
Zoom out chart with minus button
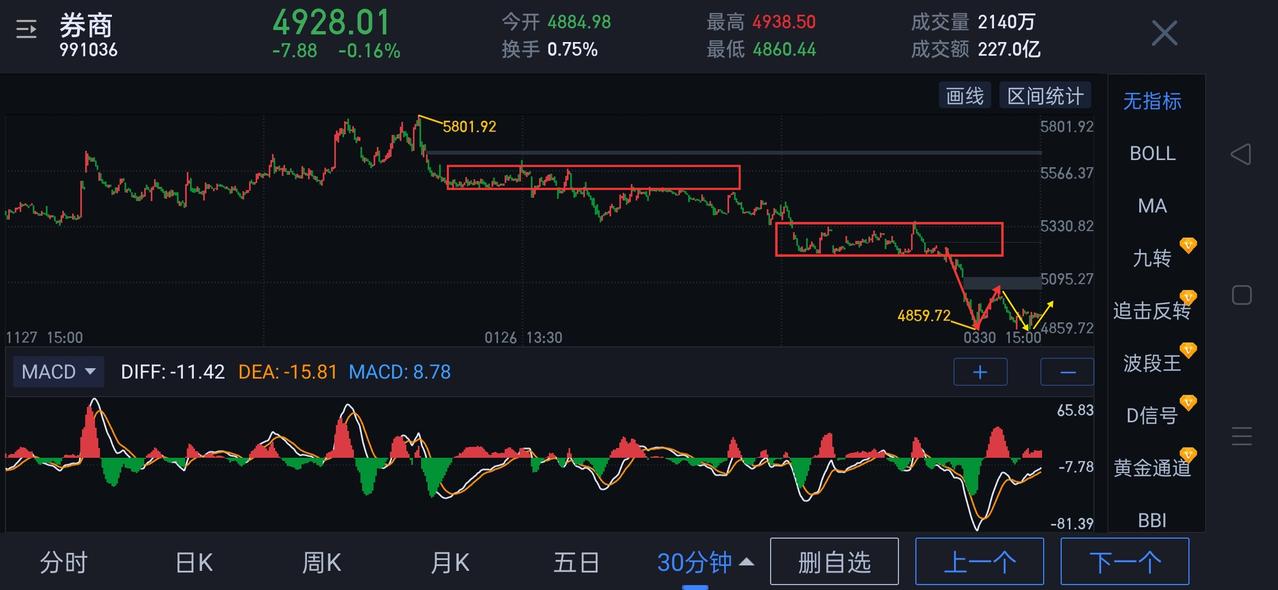click(1067, 372)
